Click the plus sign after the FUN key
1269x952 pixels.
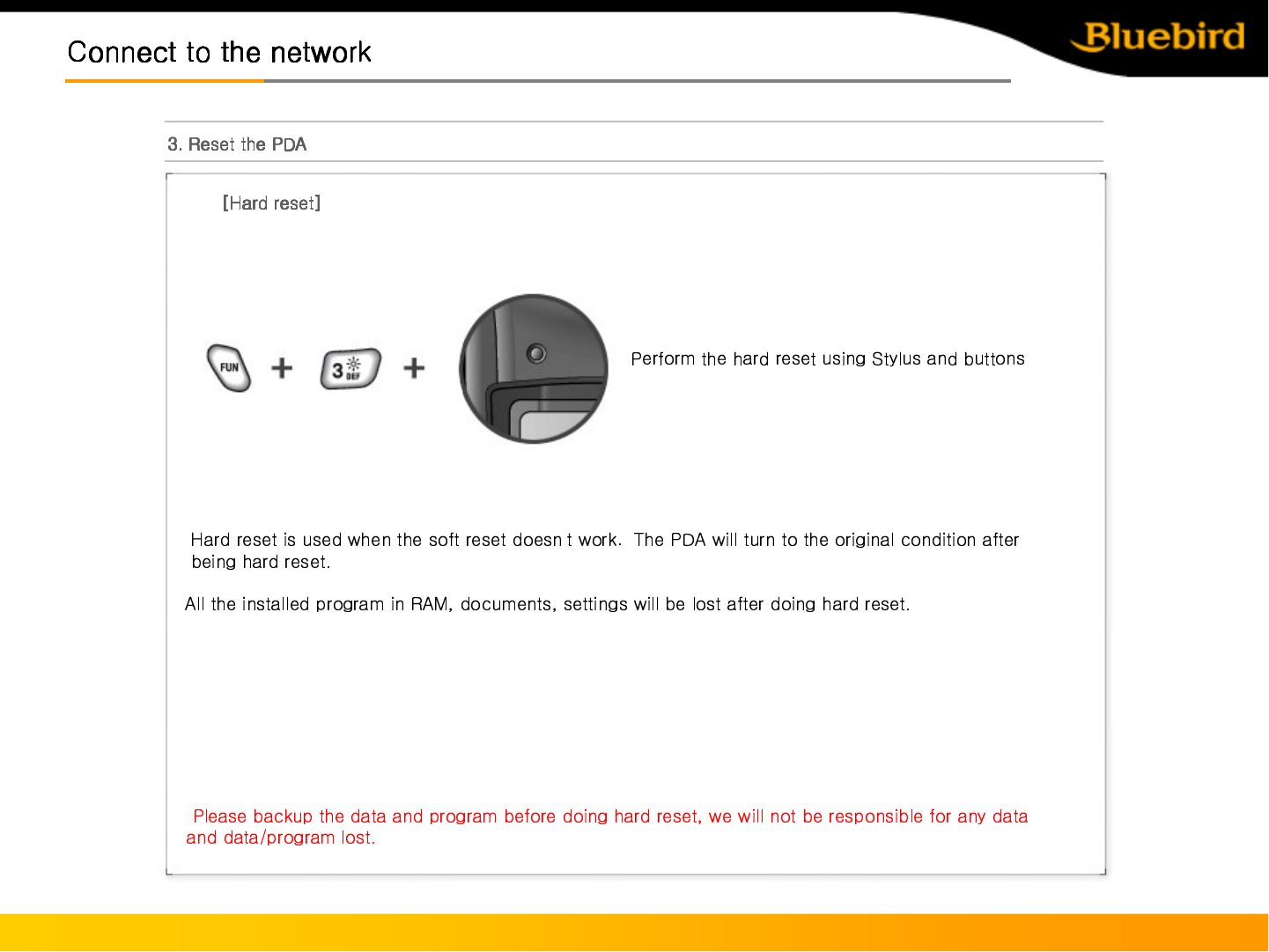coord(282,367)
